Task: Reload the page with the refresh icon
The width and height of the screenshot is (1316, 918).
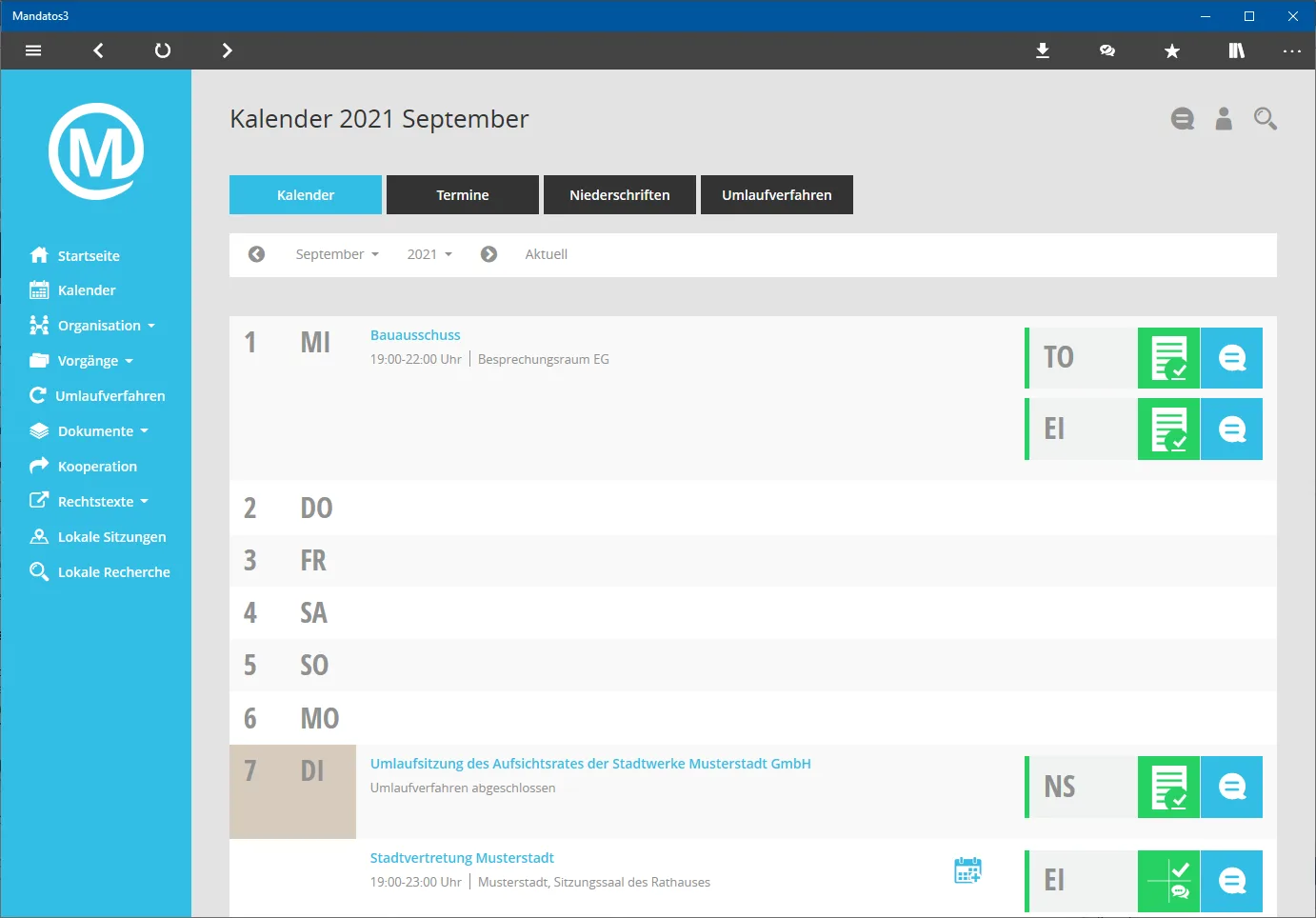Action: coord(163,50)
